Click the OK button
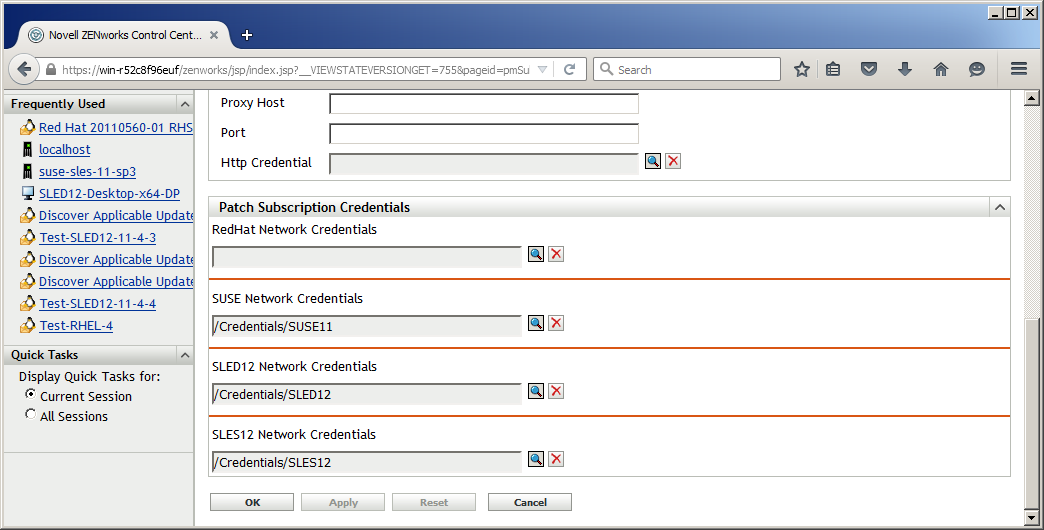 click(x=252, y=502)
